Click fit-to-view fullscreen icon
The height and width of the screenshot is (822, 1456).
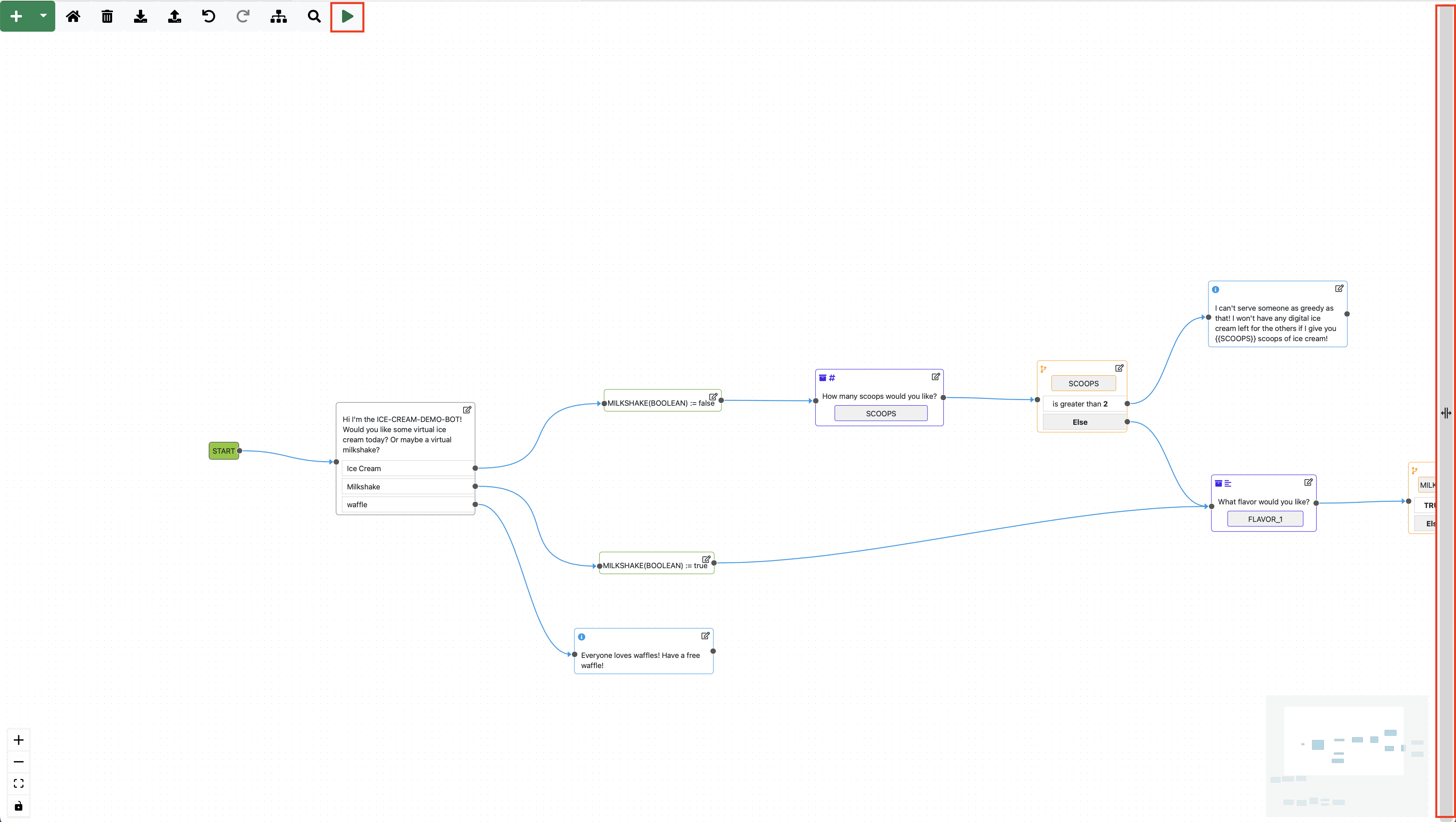click(19, 783)
